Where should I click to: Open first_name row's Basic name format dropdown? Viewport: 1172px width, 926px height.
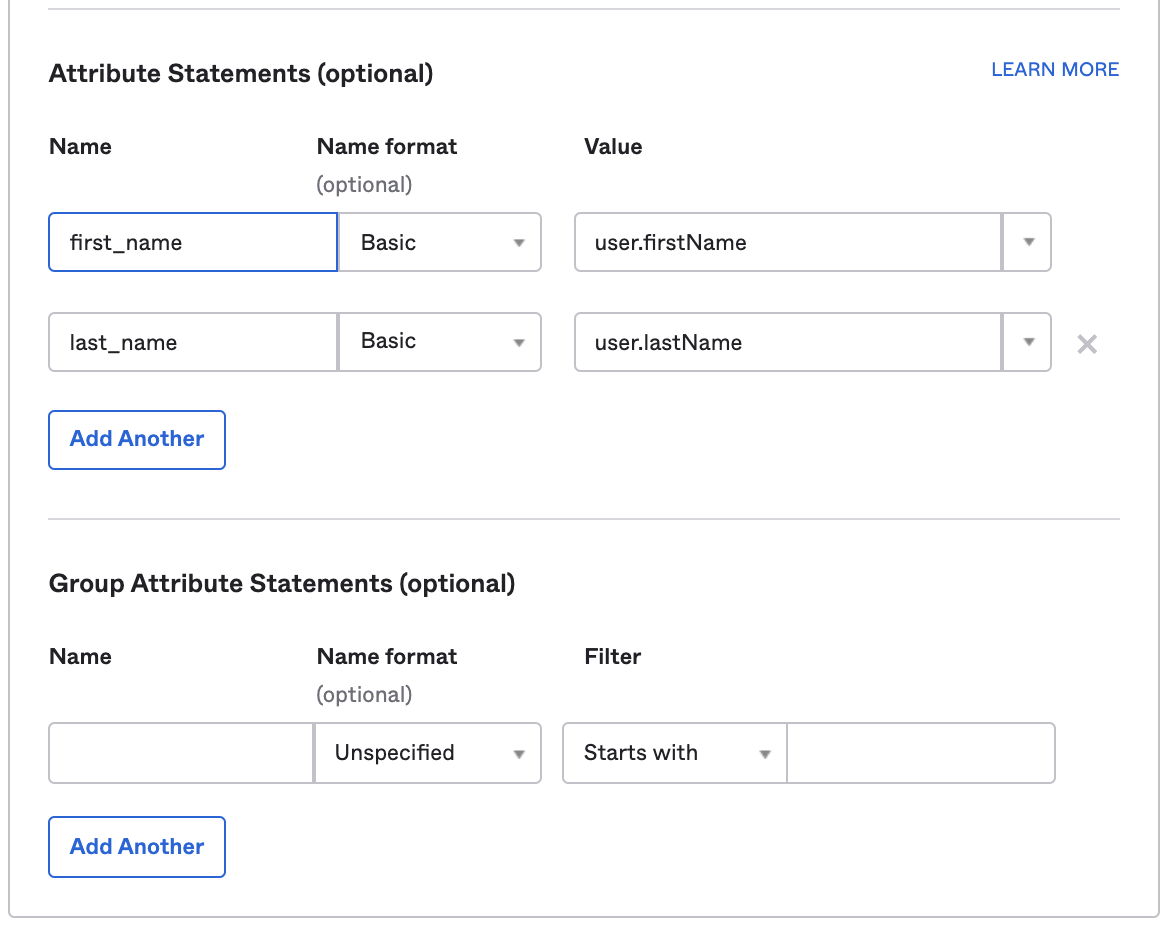[x=440, y=242]
